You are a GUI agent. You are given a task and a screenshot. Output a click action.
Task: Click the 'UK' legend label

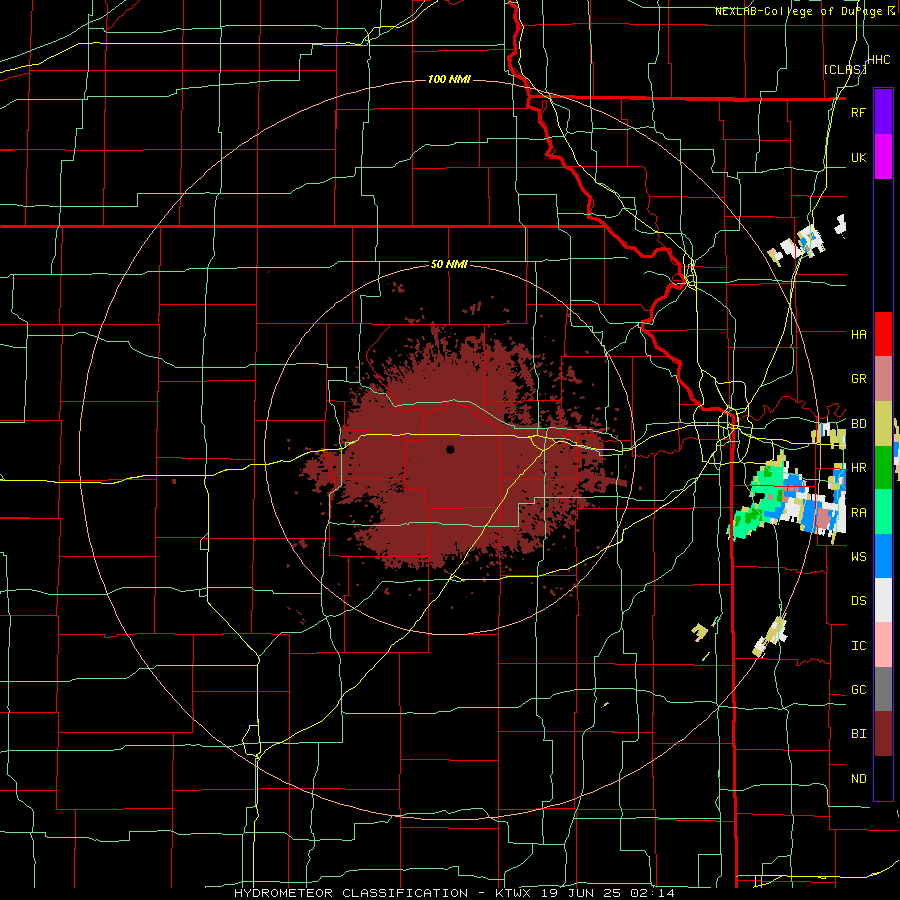coord(858,157)
